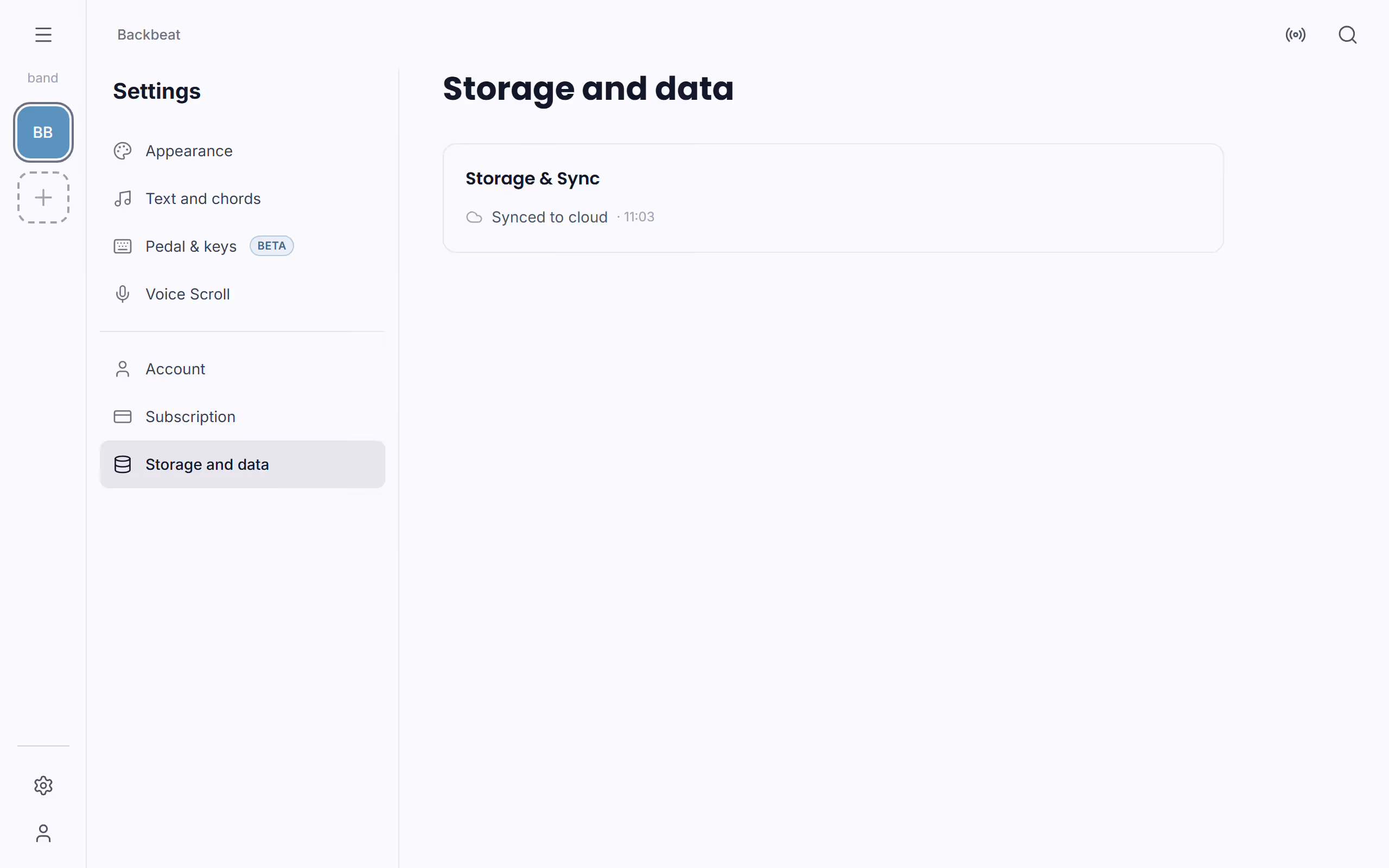Click the microphone icon for Voice Scroll
This screenshot has height=868, width=1389.
click(x=122, y=294)
